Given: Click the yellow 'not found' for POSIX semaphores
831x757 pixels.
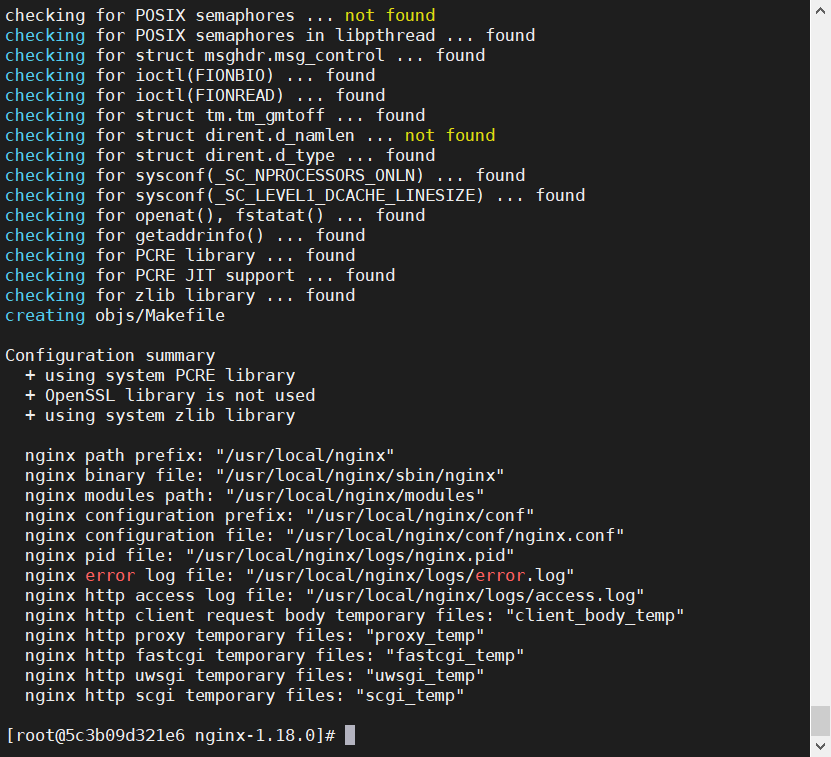Looking at the screenshot, I should pos(390,15).
